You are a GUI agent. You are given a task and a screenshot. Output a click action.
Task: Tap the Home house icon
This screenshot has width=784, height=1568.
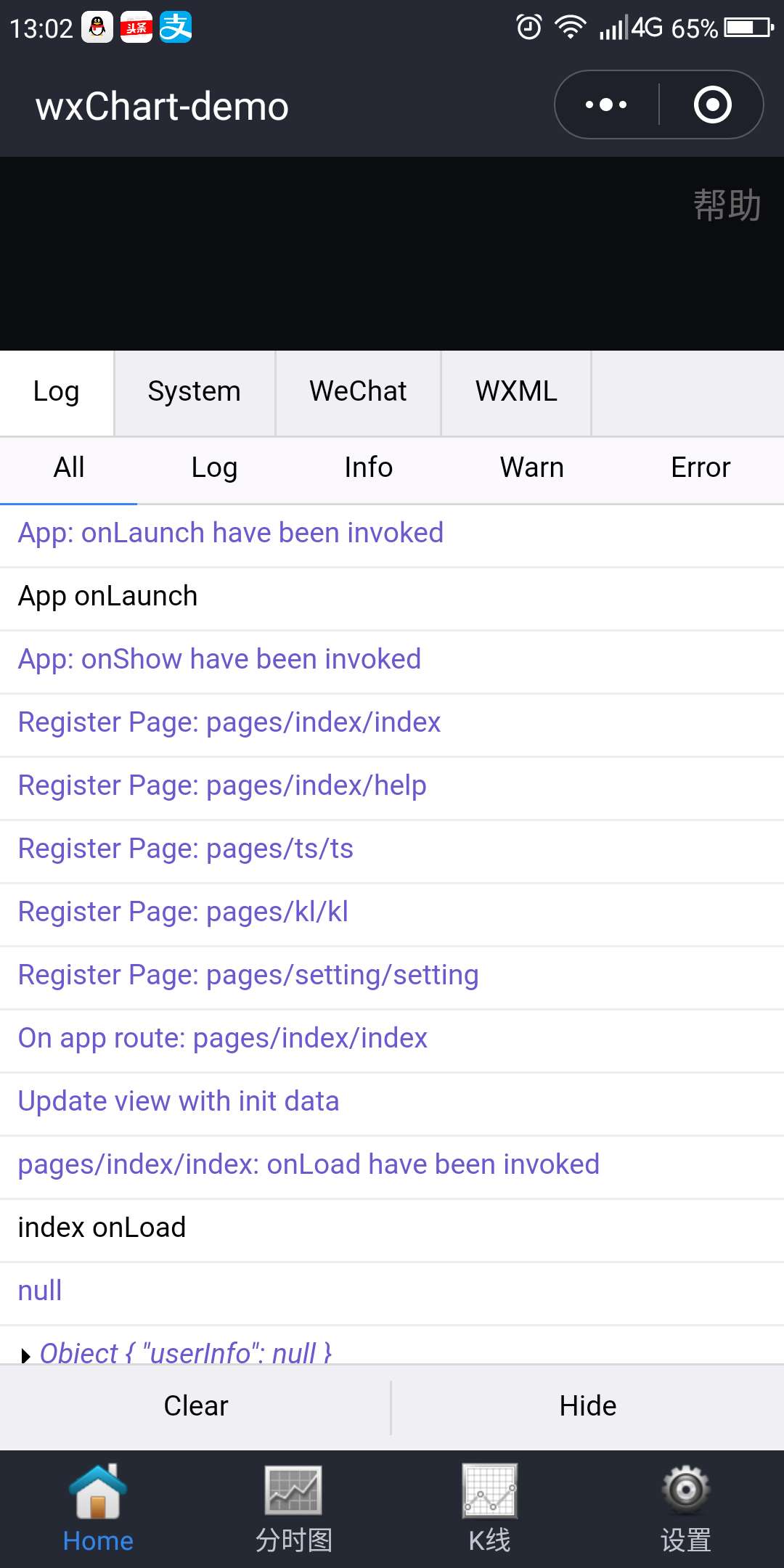click(98, 1492)
